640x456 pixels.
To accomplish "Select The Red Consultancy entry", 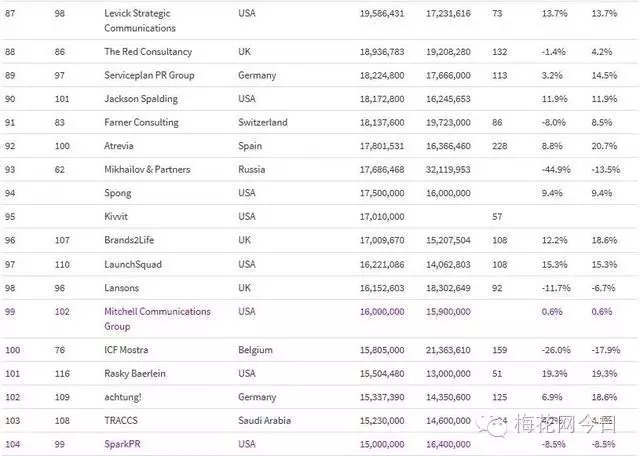I will click(148, 51).
